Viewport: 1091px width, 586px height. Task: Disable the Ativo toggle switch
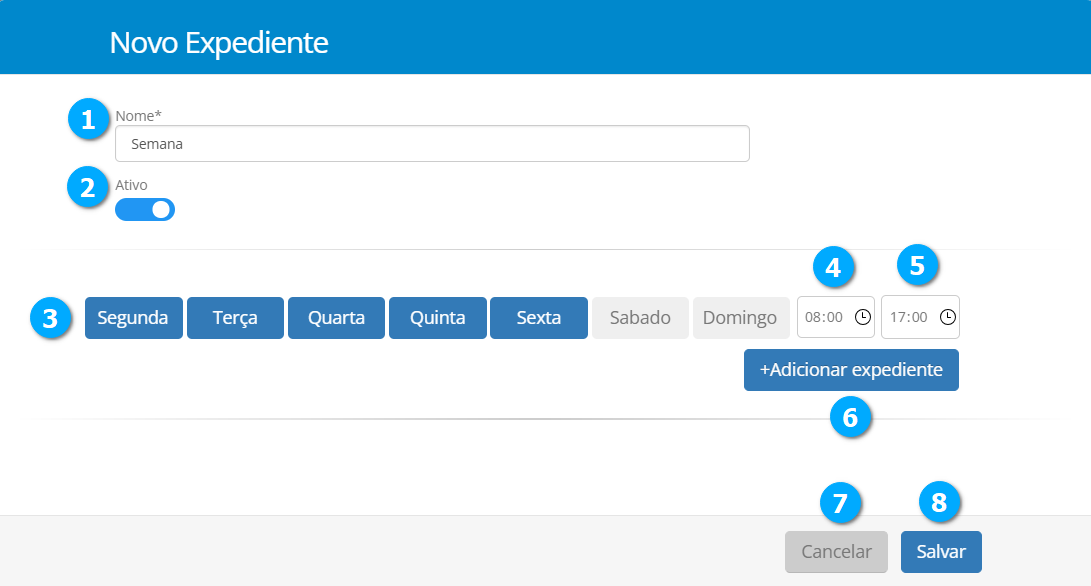pos(145,209)
